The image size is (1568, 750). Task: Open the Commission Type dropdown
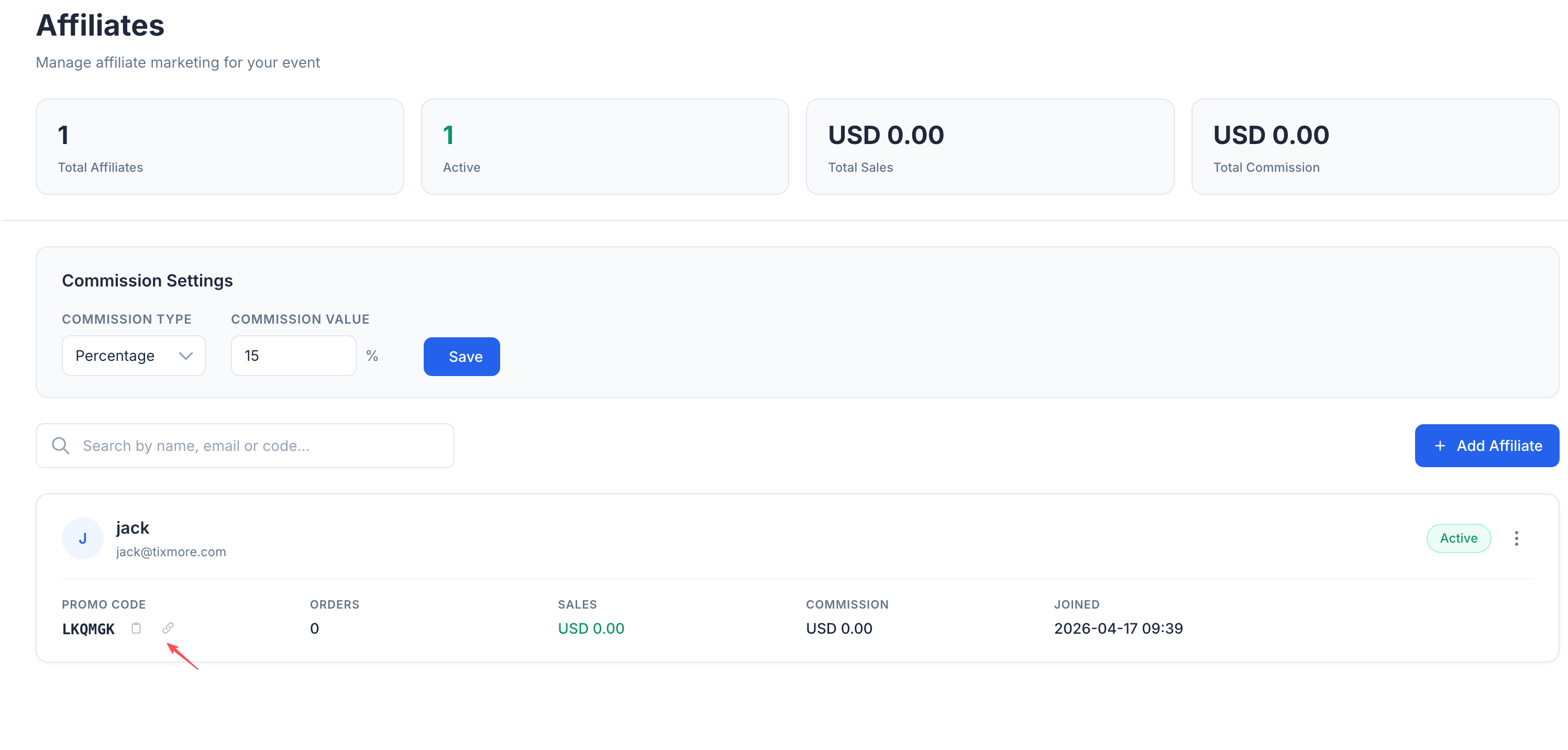click(x=134, y=356)
